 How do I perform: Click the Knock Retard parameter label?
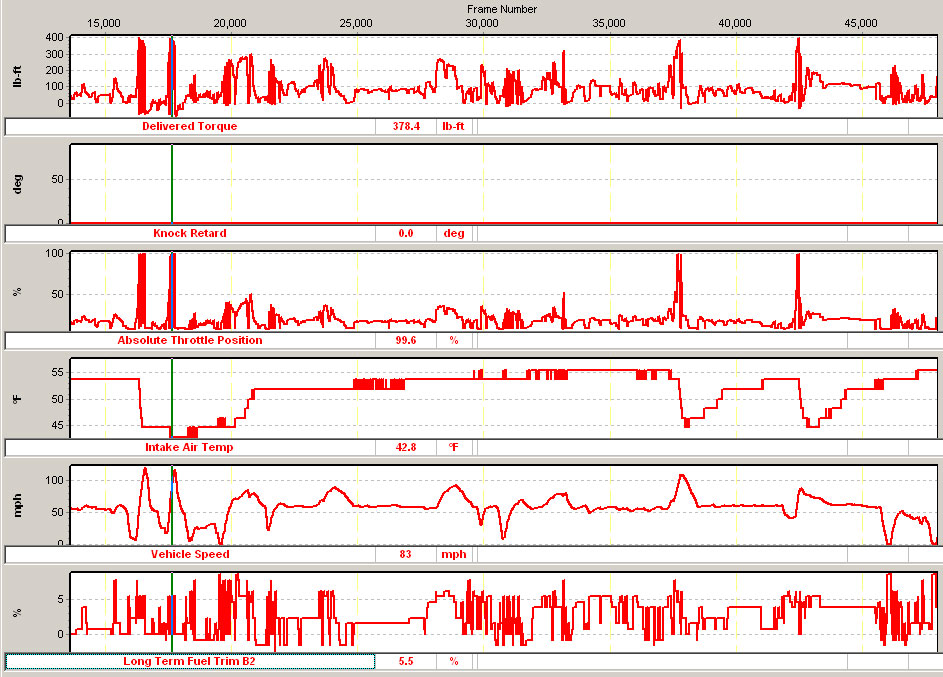click(190, 234)
